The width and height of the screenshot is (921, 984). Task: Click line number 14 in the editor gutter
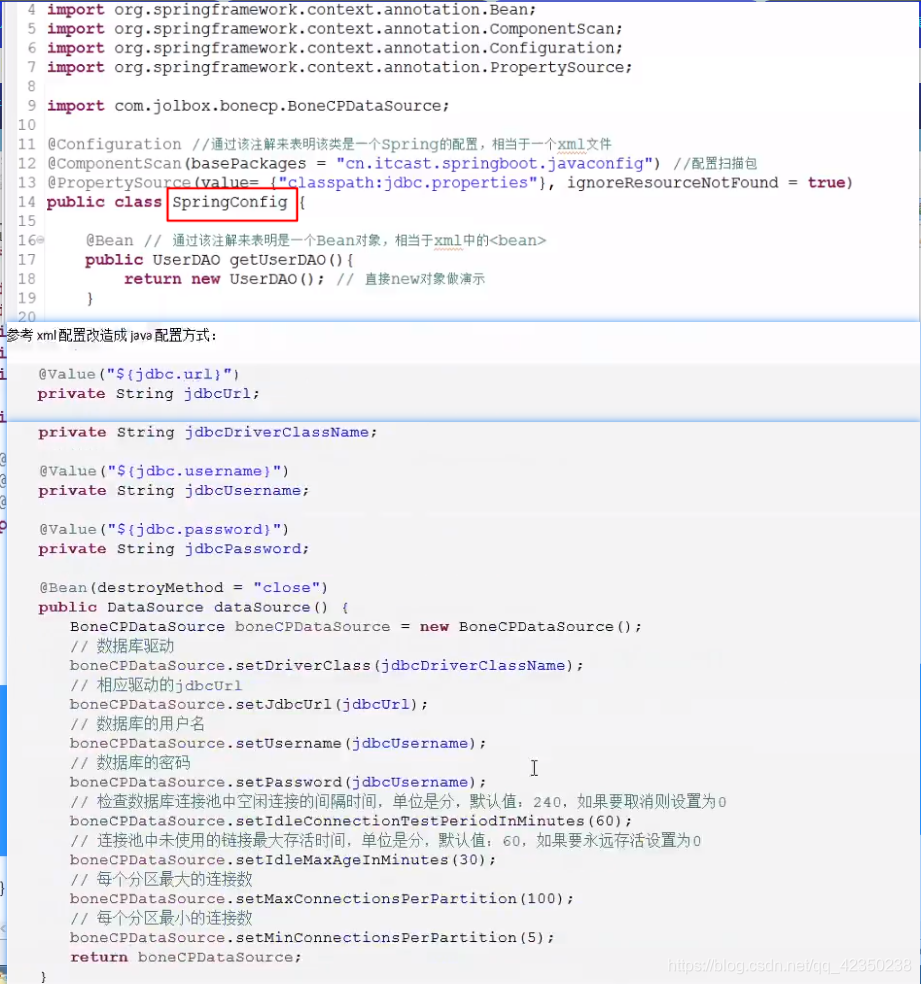pyautogui.click(x=25, y=202)
